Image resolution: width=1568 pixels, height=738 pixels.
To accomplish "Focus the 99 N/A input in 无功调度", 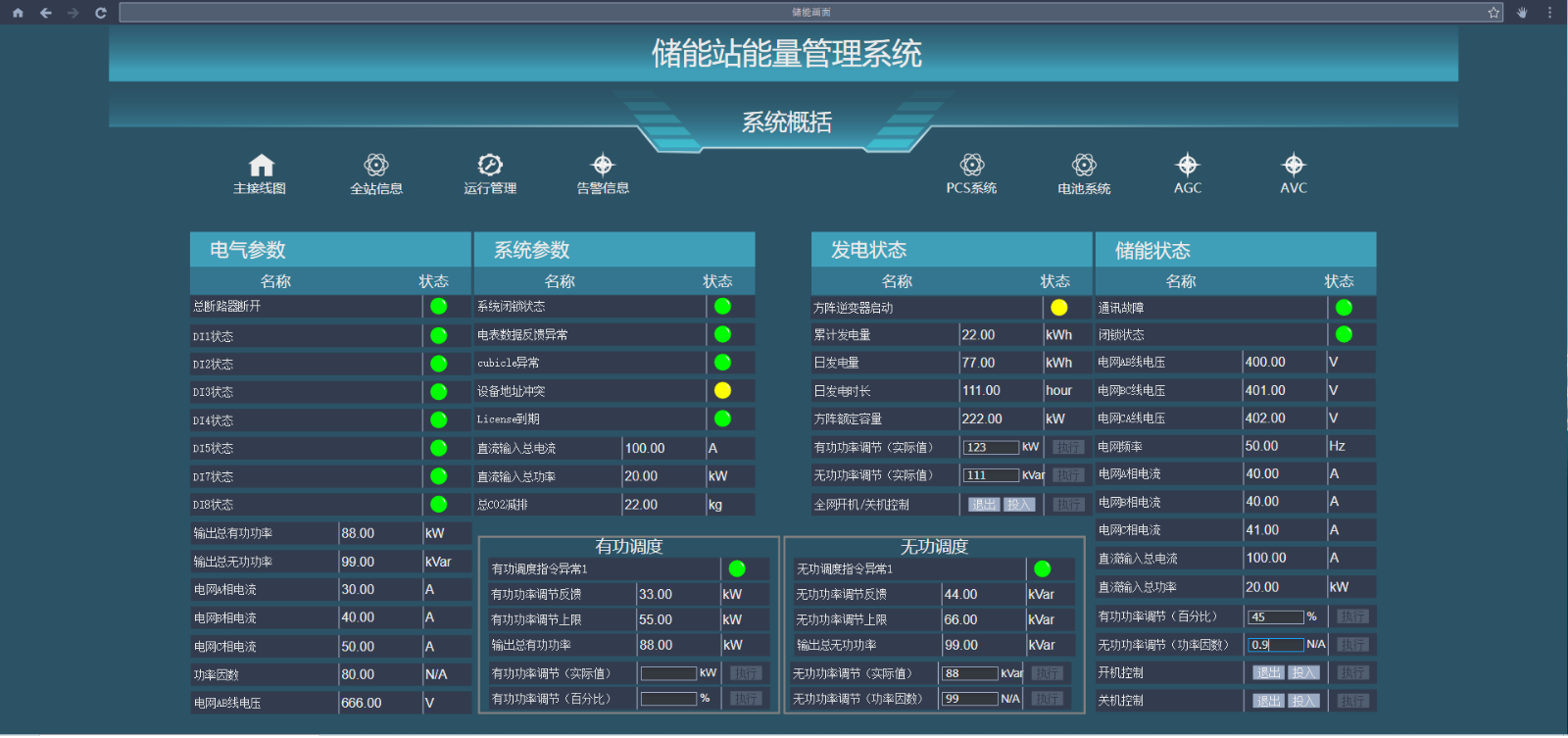I will coord(970,699).
